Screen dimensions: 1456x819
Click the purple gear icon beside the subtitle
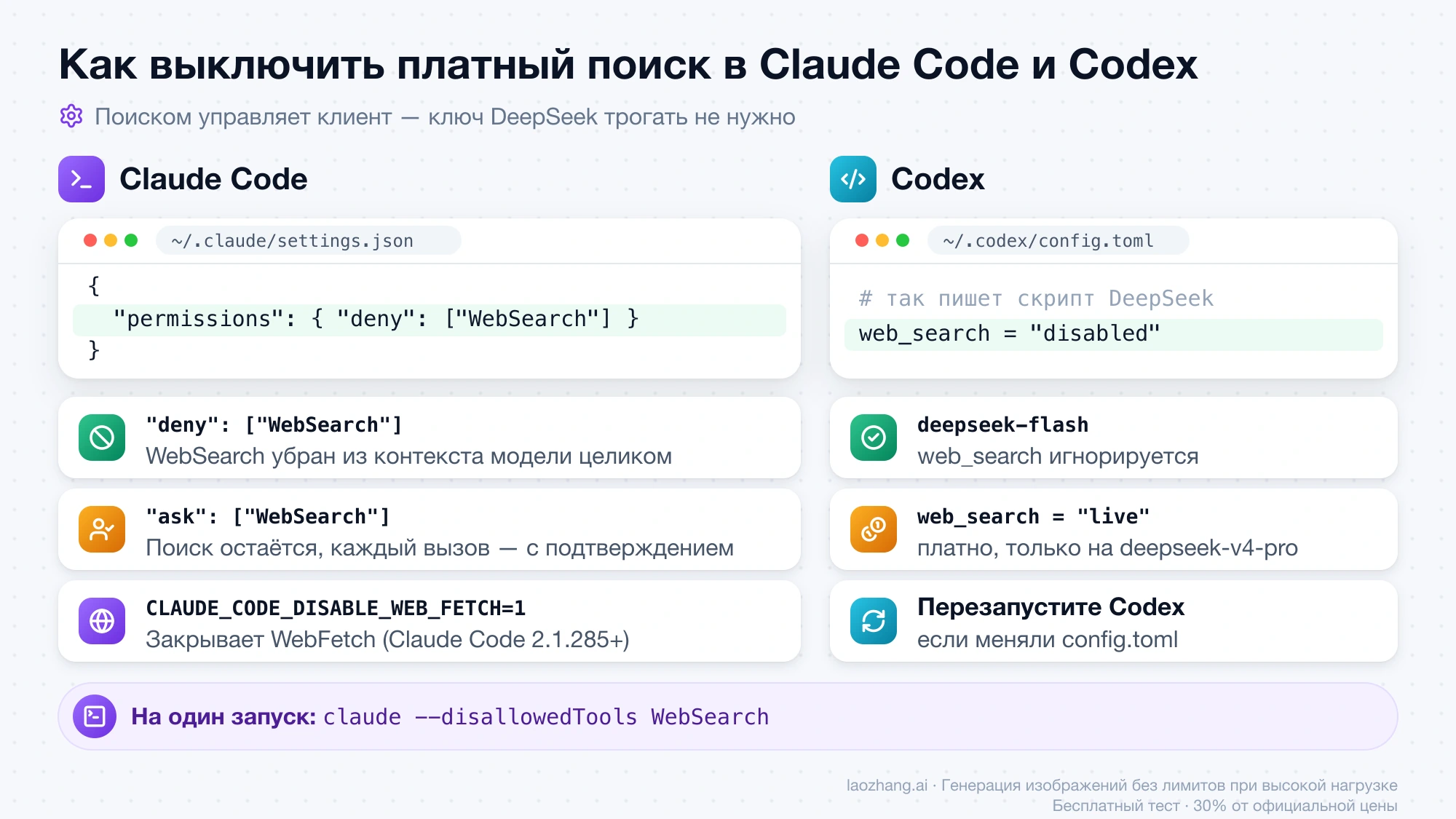71,116
